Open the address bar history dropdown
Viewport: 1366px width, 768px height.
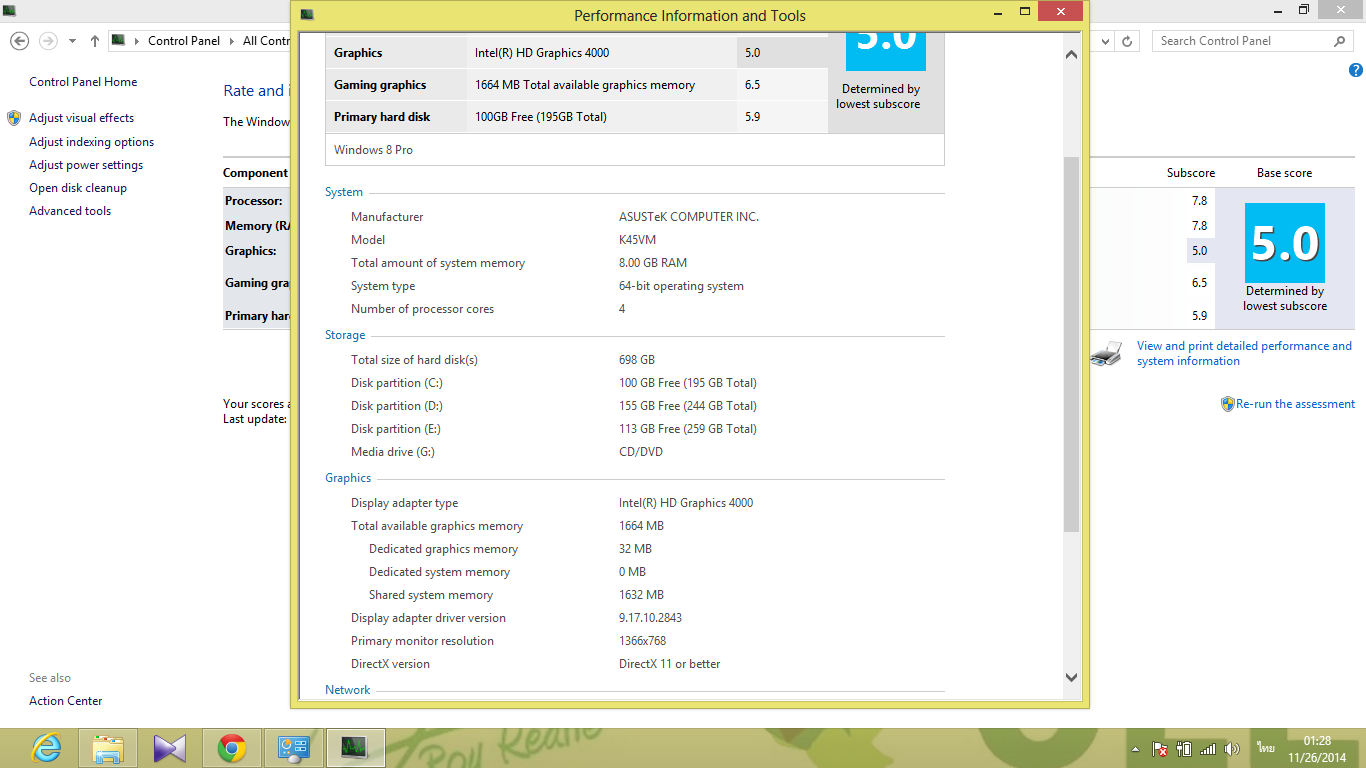pos(1105,41)
